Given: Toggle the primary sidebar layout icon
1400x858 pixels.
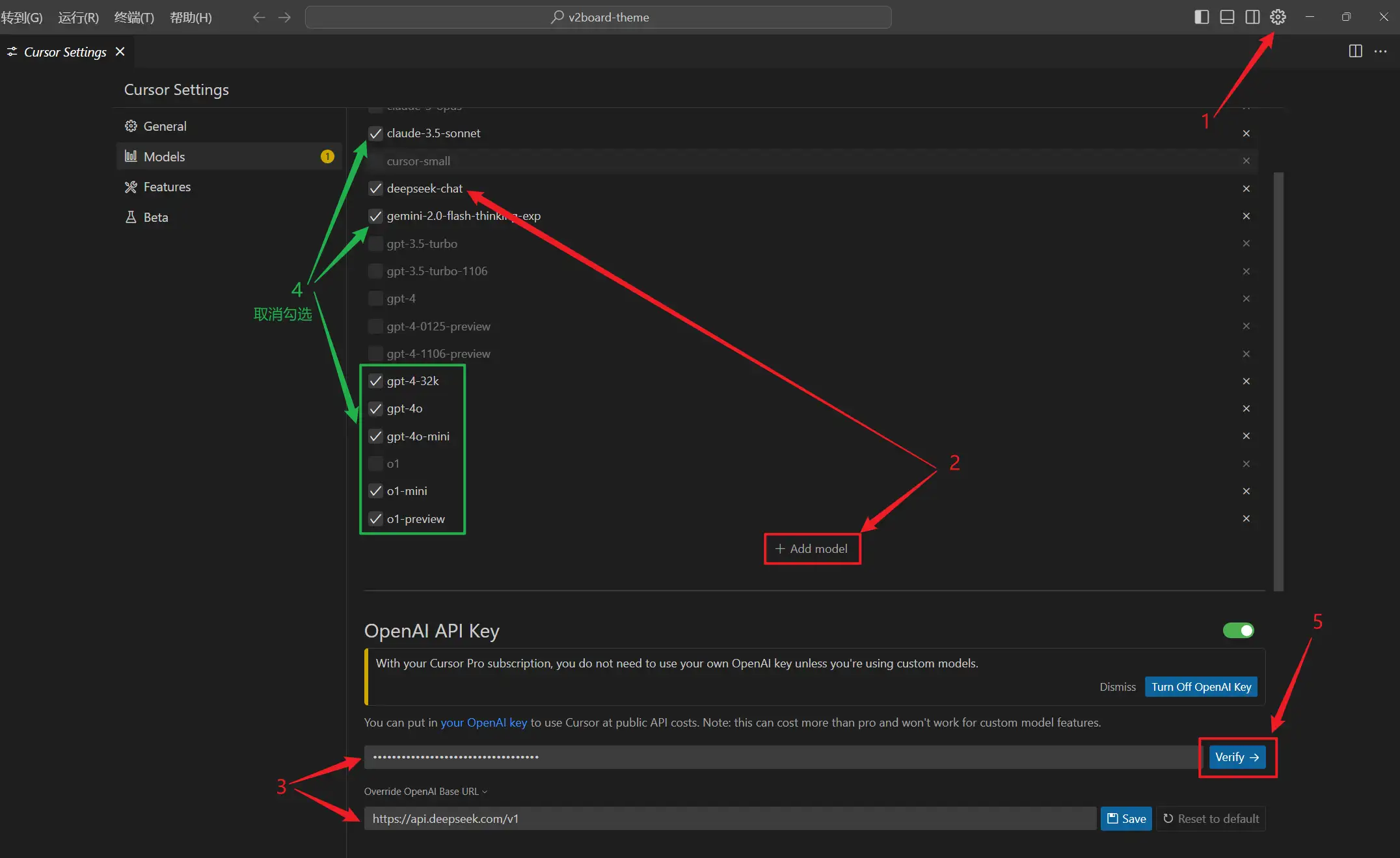Looking at the screenshot, I should point(1201,17).
